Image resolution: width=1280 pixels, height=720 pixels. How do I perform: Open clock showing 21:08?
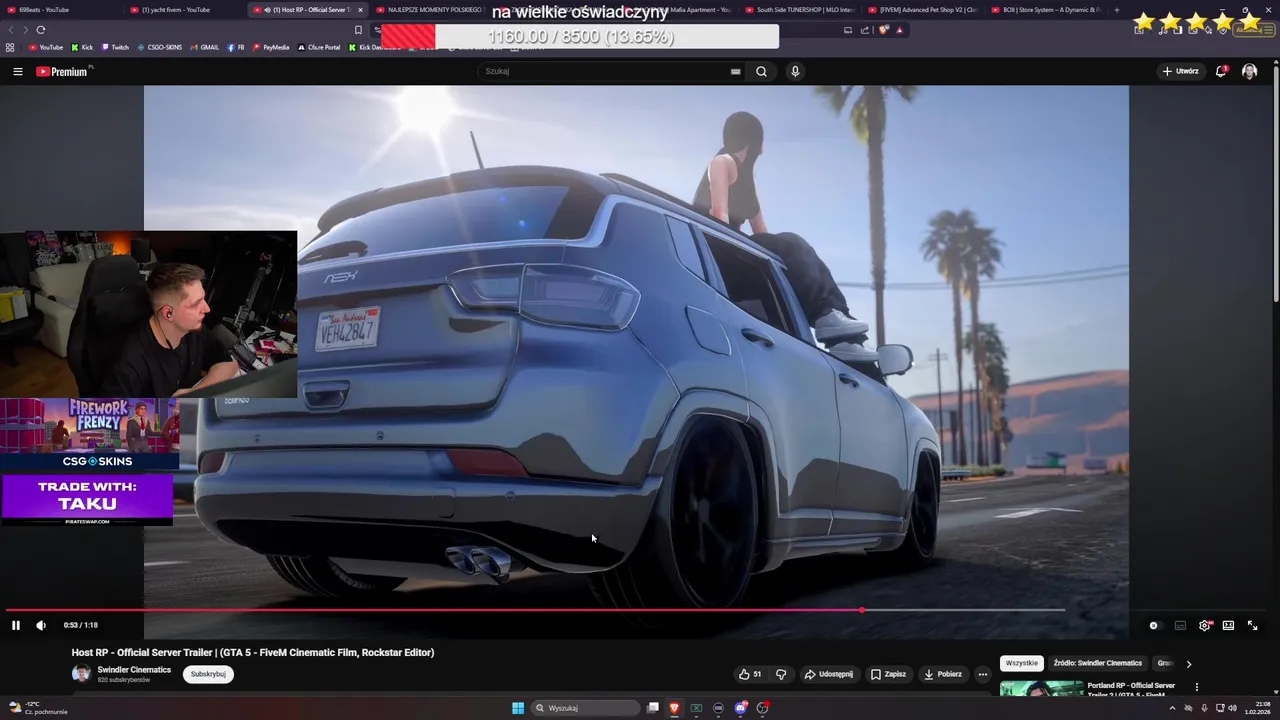1257,708
